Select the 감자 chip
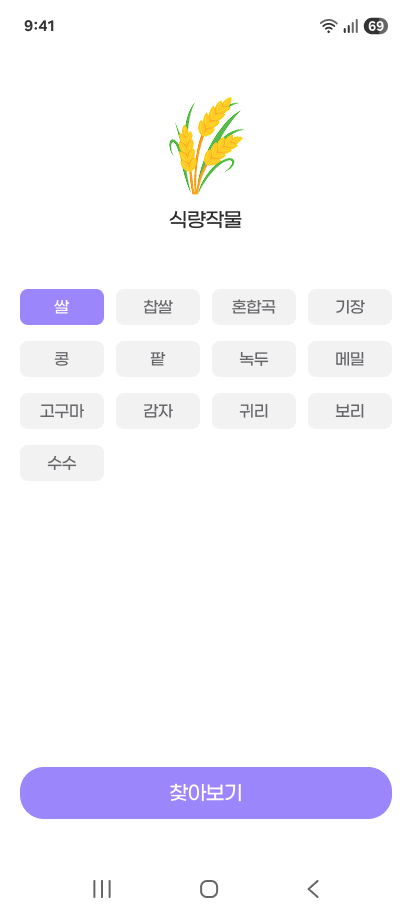The image size is (412, 917). click(158, 411)
